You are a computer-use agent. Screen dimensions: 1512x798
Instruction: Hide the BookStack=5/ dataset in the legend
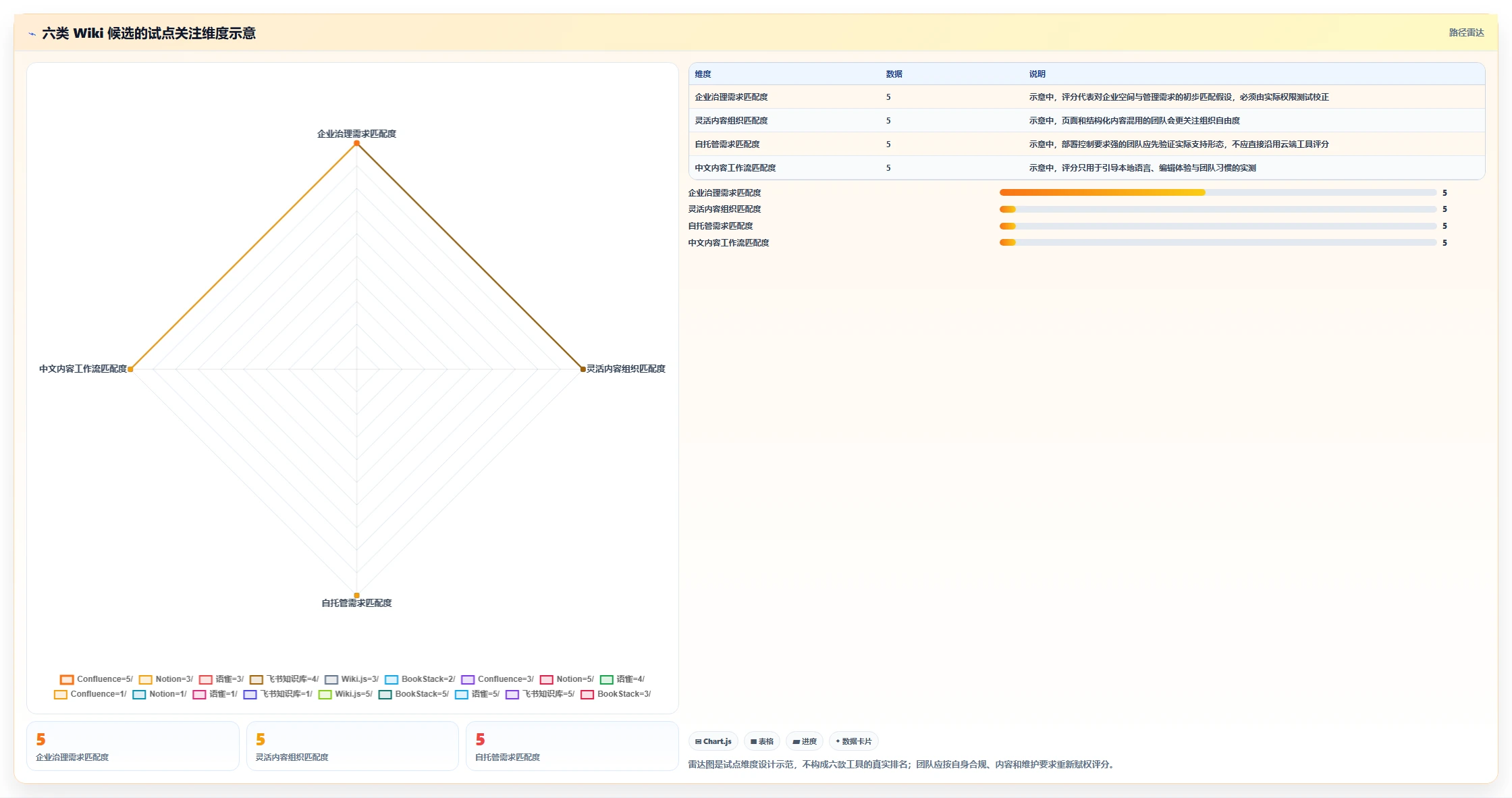click(x=414, y=694)
